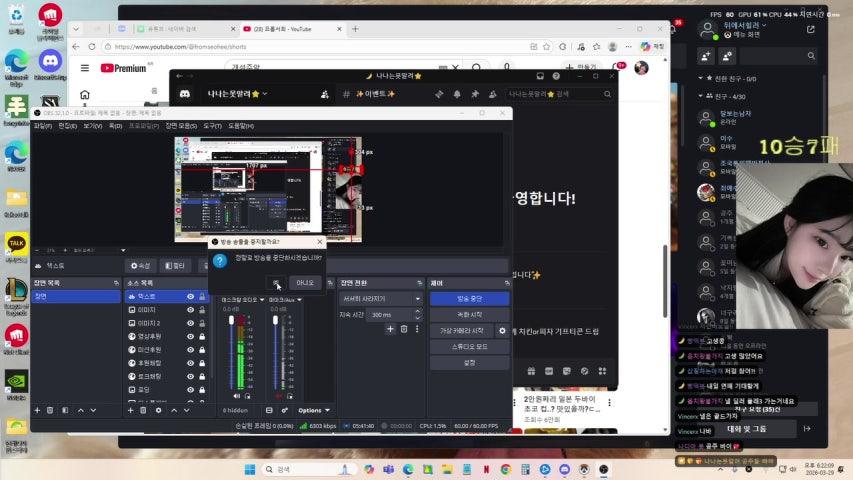Viewport: 853px width, 480px height.
Task: Open the scene transition type dropdown
Action: click(381, 299)
